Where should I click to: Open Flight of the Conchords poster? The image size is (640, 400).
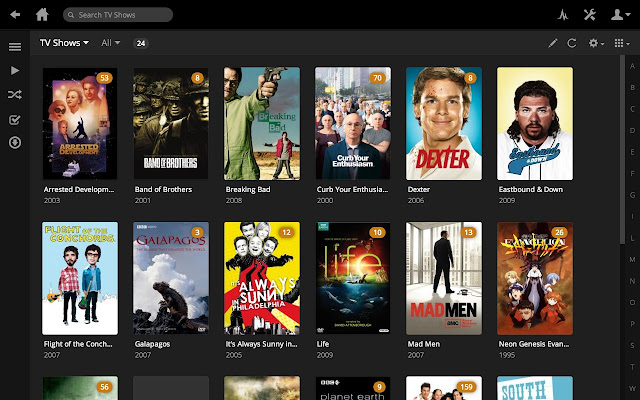click(x=80, y=278)
